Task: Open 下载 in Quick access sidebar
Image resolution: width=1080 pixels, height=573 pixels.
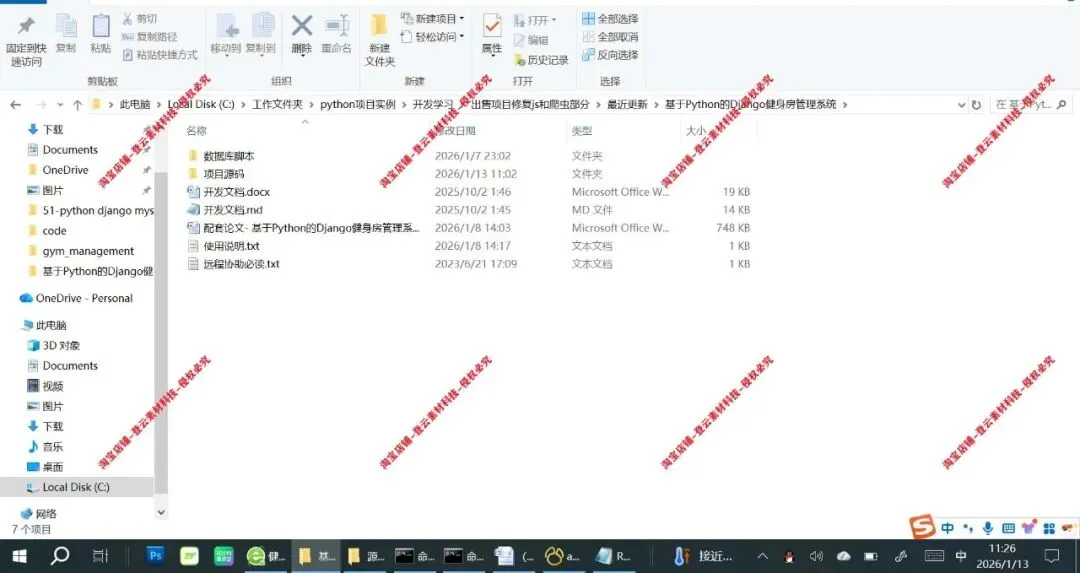Action: pos(52,129)
